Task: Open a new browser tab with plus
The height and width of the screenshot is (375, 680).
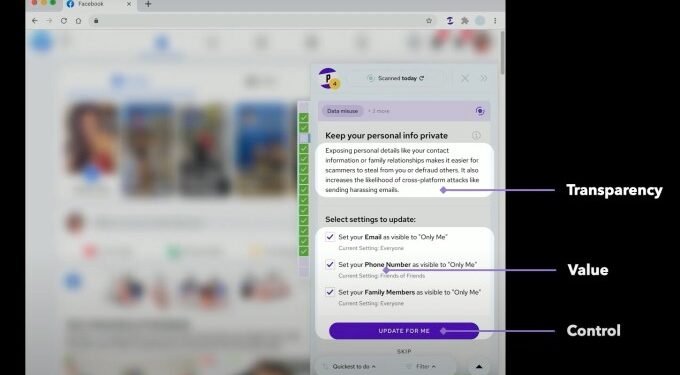Action: 148,4
